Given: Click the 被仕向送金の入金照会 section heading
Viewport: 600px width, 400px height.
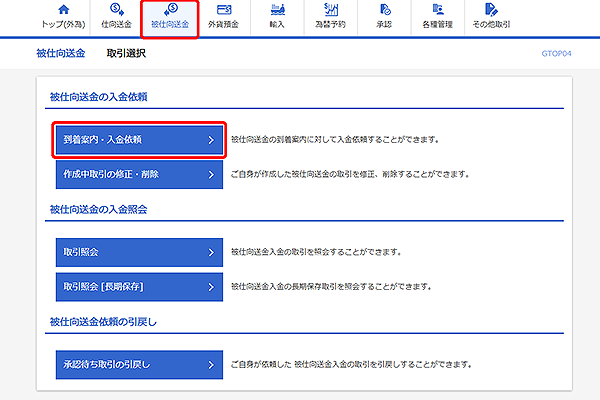Looking at the screenshot, I should 99,209.
